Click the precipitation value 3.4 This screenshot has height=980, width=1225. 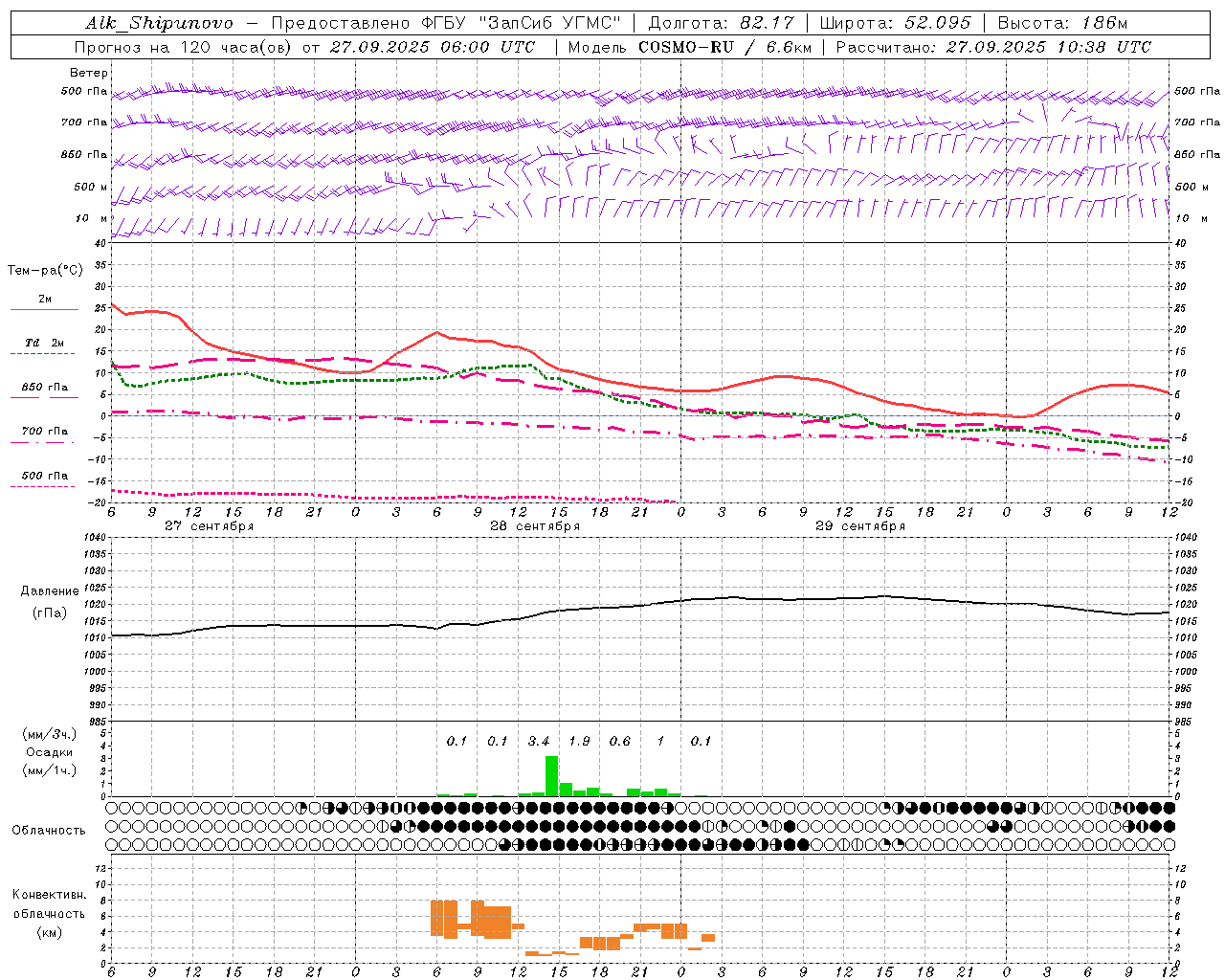tap(539, 742)
